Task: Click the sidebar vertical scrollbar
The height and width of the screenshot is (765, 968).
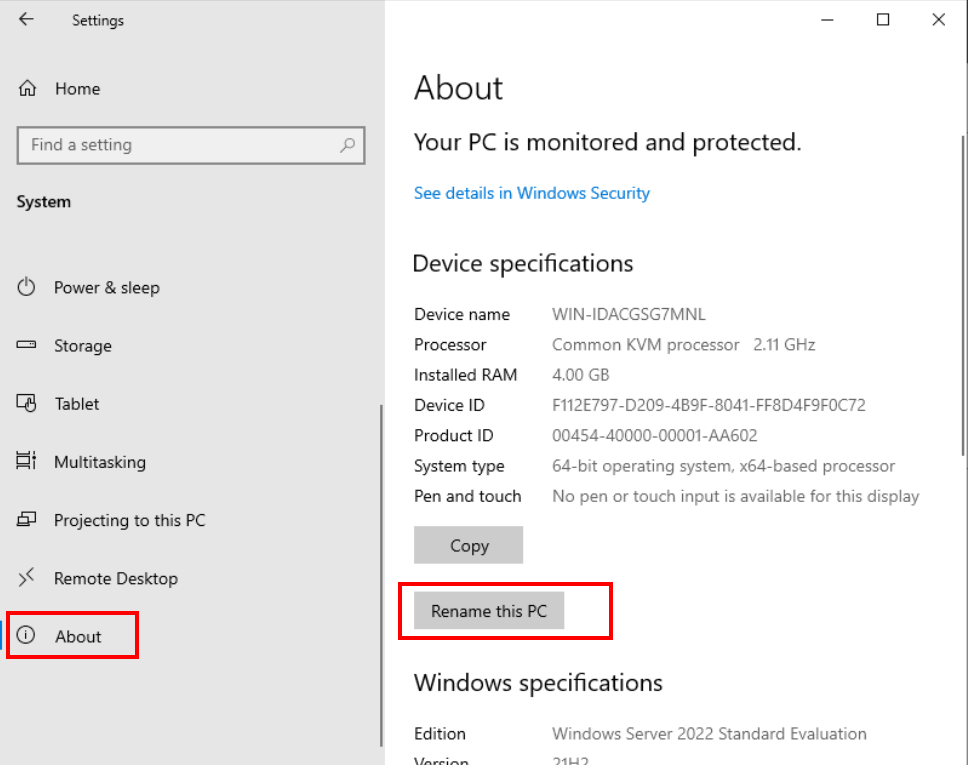Action: click(x=381, y=575)
